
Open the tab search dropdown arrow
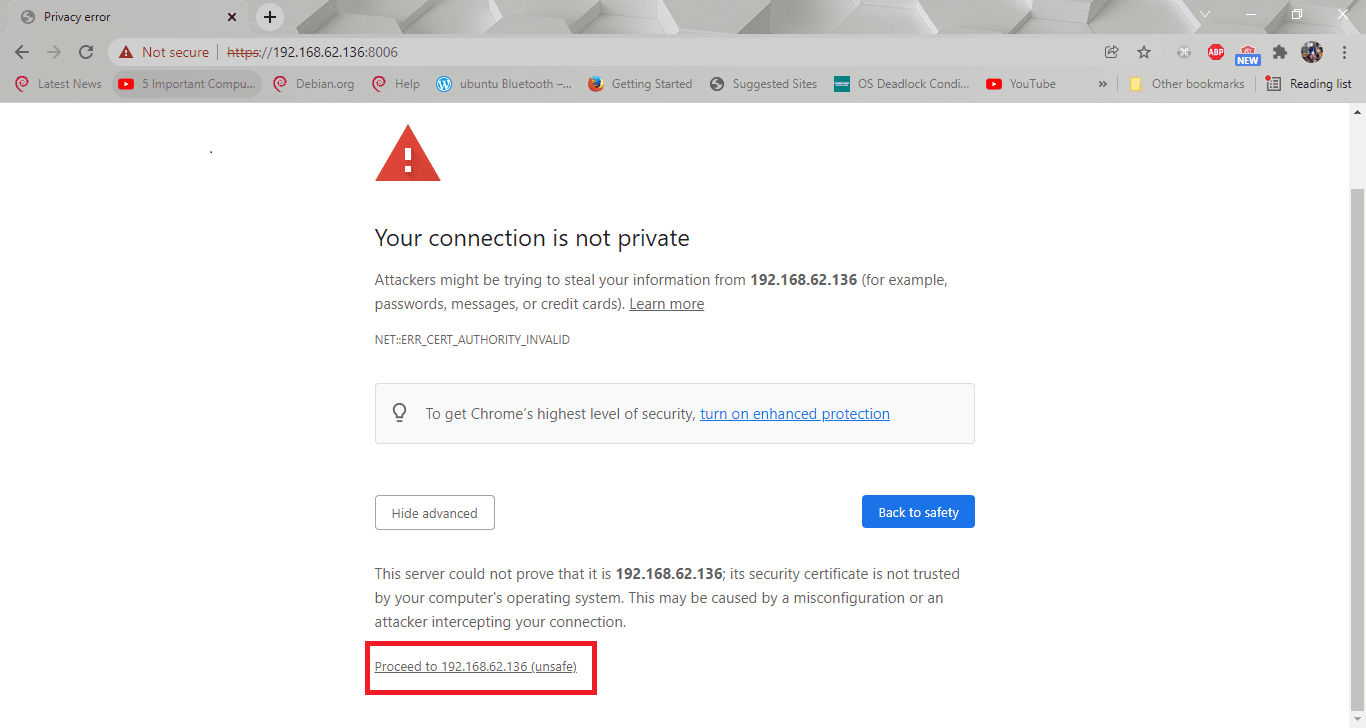coord(1205,15)
